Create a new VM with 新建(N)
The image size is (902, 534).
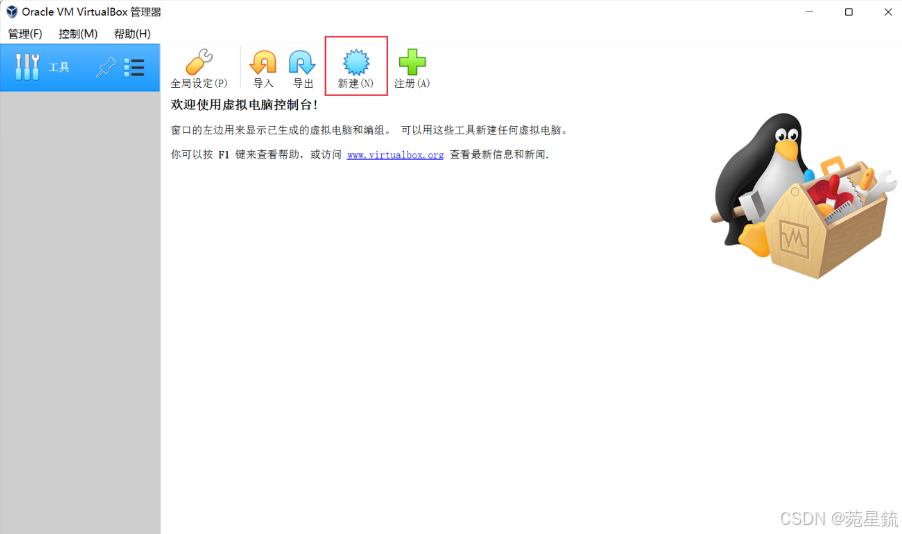point(356,68)
